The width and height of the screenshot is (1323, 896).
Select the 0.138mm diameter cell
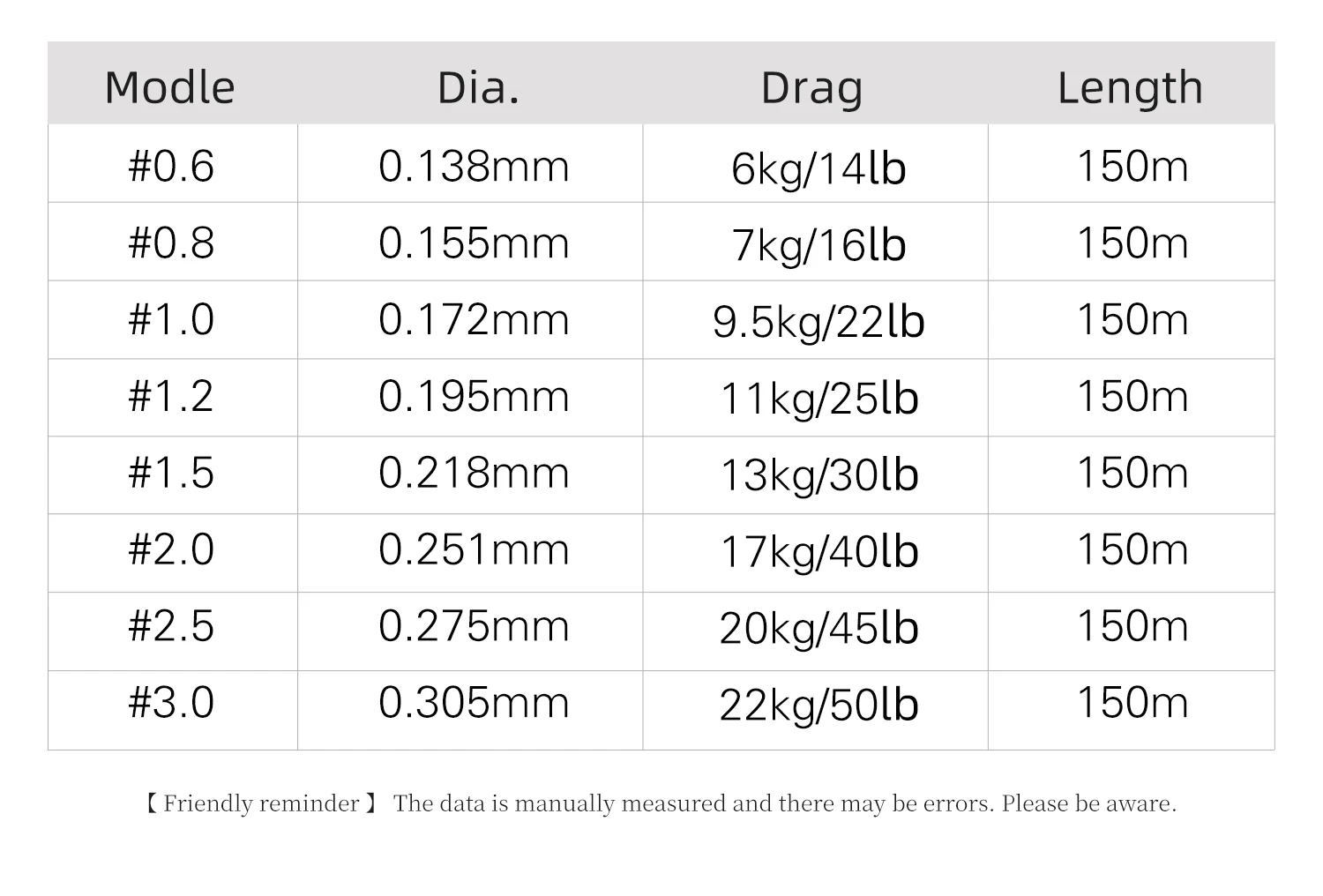(474, 166)
